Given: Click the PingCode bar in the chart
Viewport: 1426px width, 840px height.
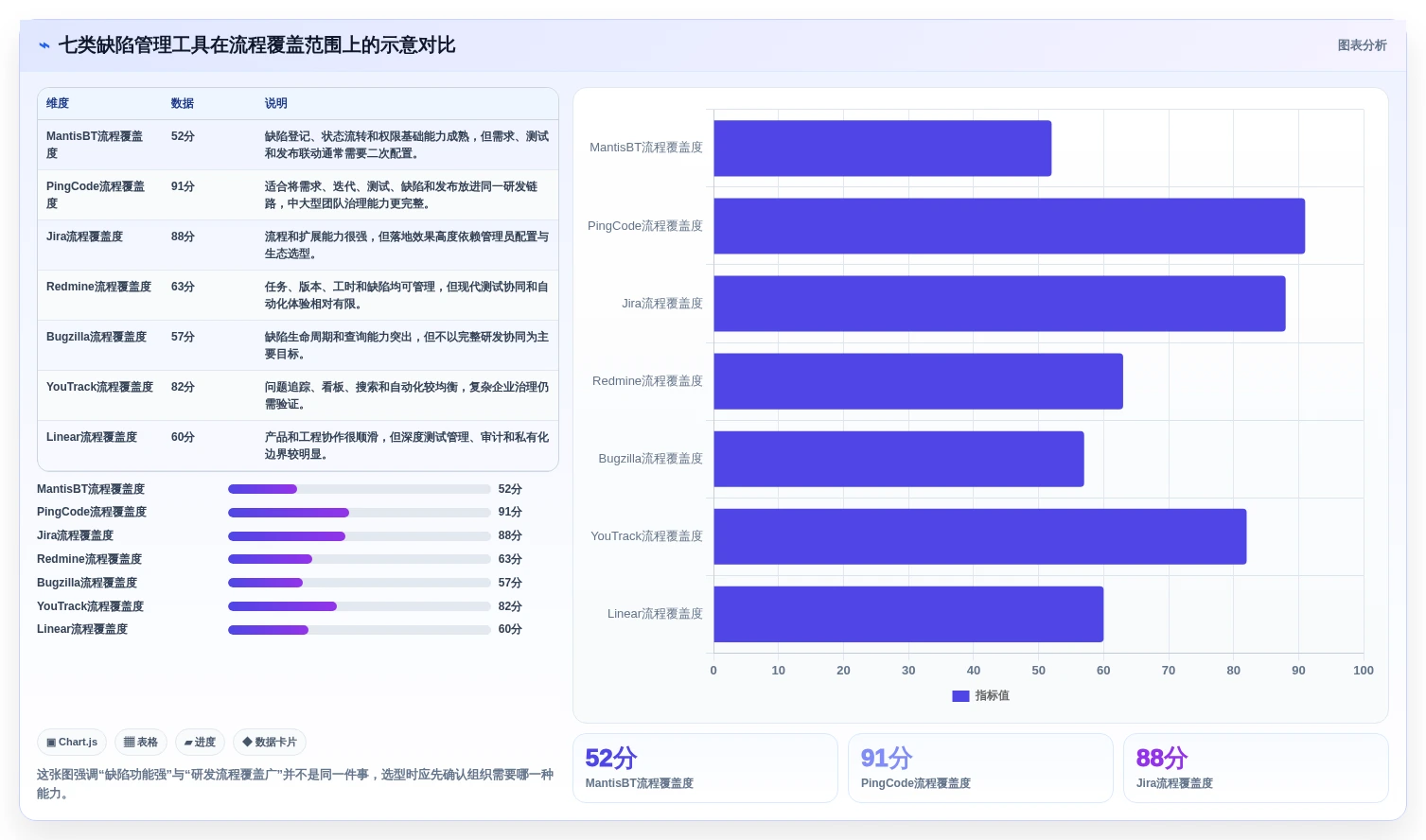Looking at the screenshot, I should click(1009, 226).
